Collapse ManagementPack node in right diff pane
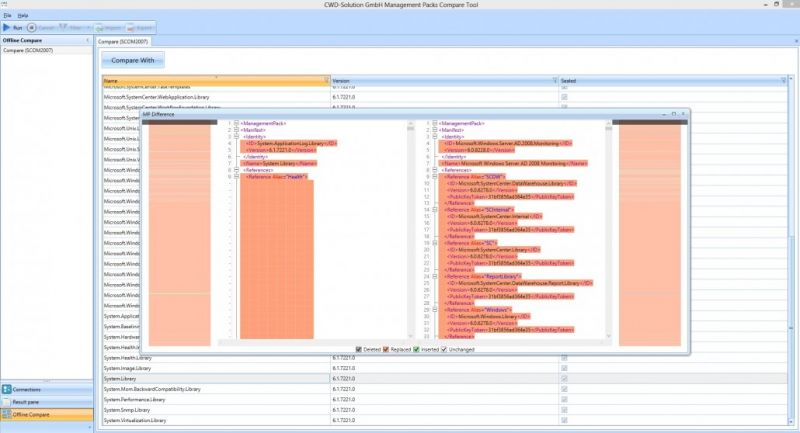The height and width of the screenshot is (433, 800). pos(435,123)
